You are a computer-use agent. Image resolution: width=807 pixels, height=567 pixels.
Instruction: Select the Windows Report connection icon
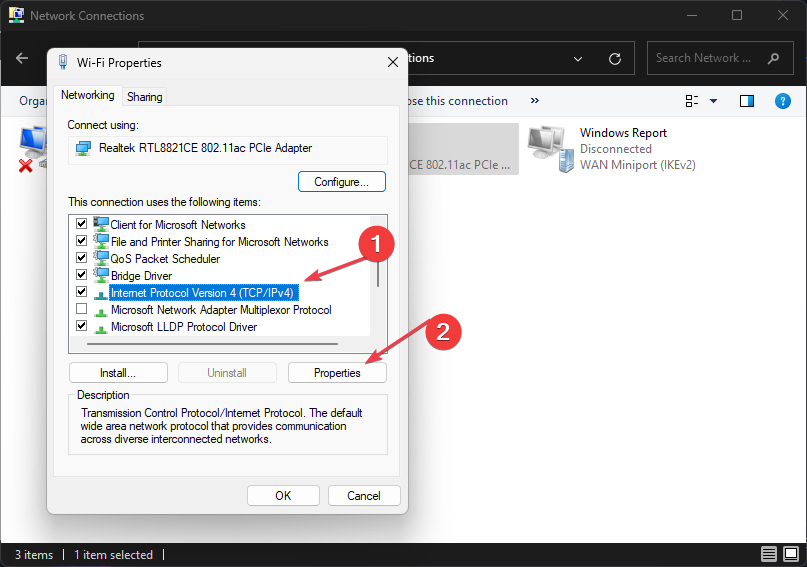551,149
